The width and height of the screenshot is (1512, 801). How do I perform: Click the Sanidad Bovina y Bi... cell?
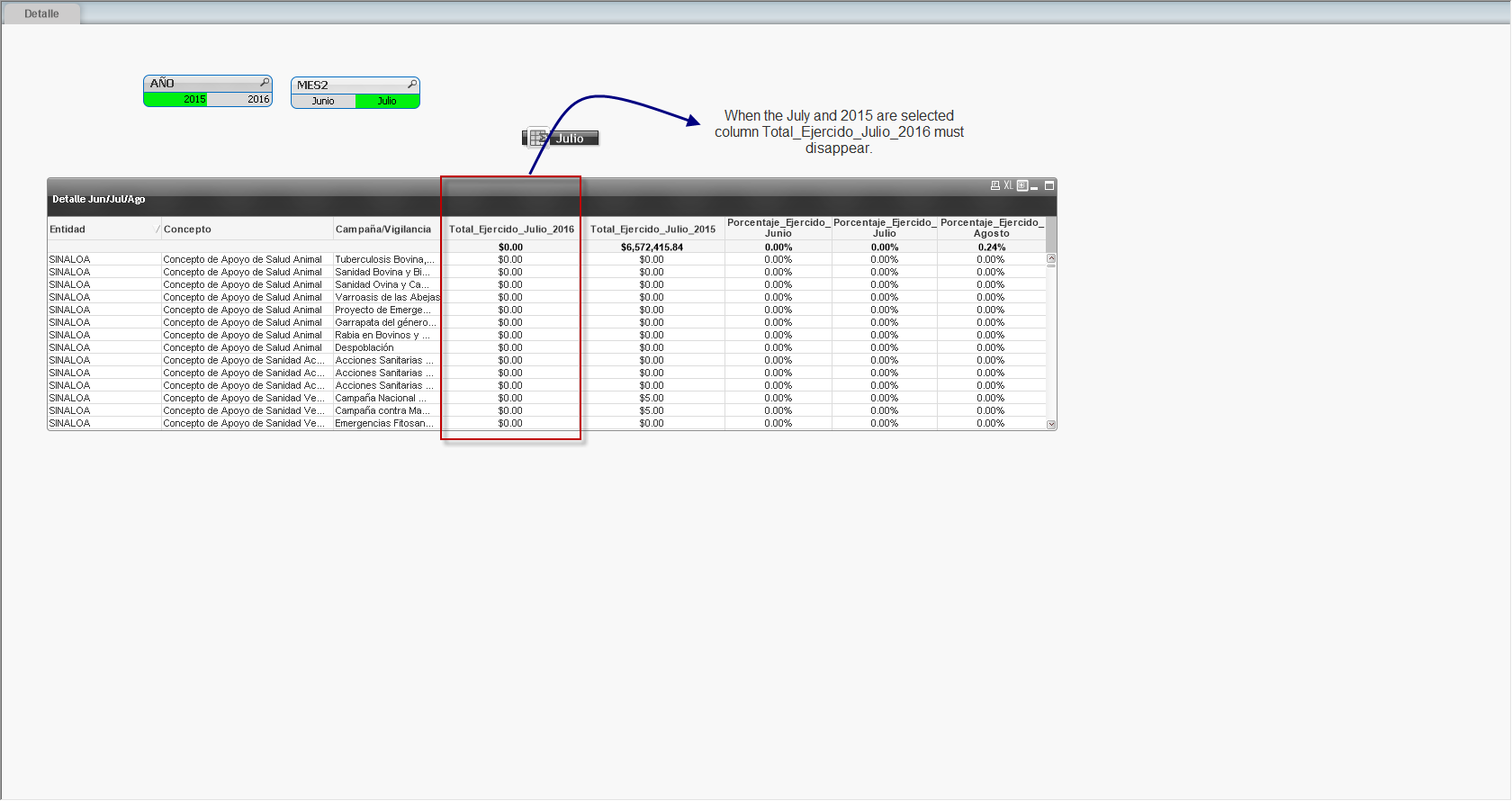coord(385,272)
